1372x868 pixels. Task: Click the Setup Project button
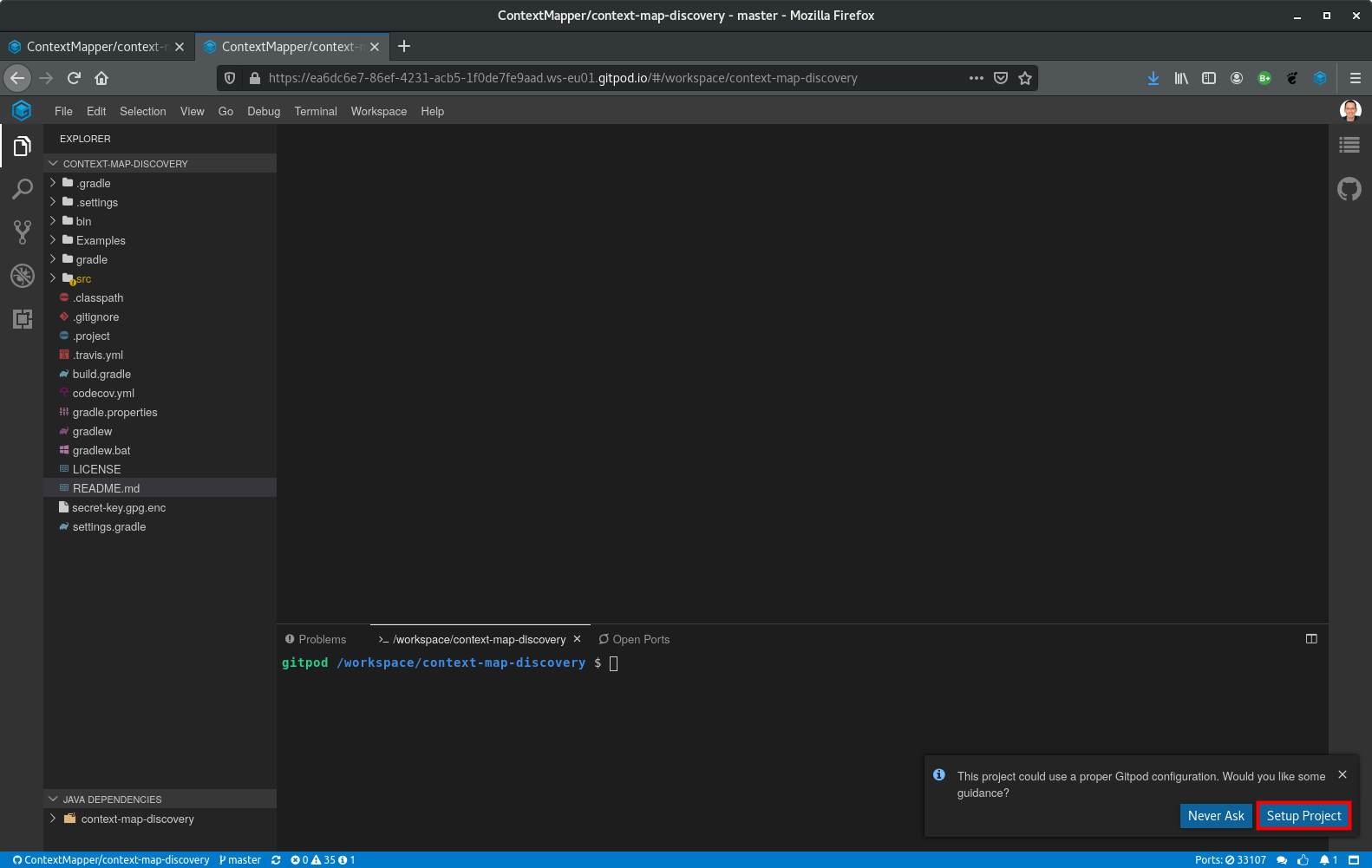coord(1303,816)
